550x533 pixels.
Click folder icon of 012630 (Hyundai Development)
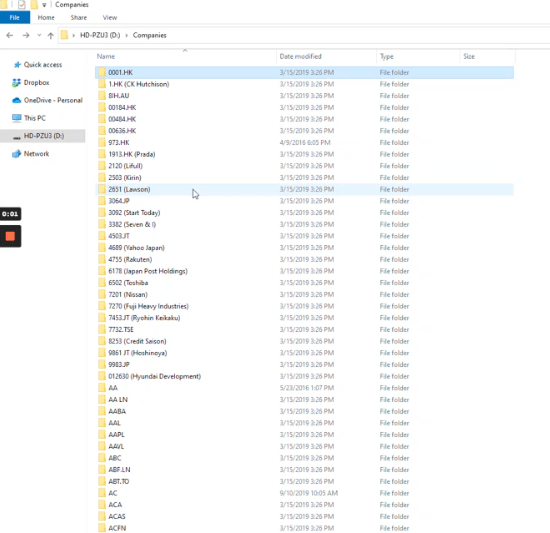102,376
